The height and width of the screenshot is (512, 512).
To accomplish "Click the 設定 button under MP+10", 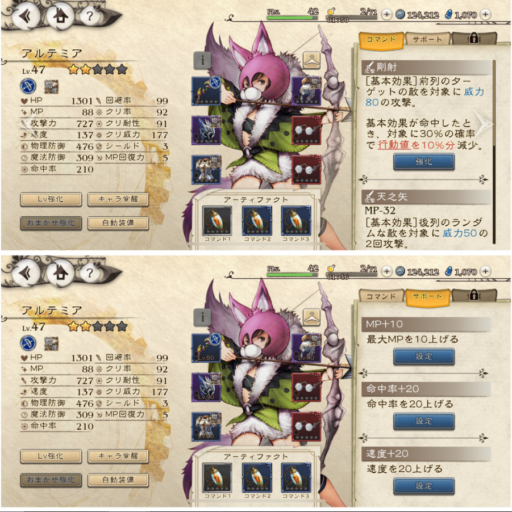I will click(x=424, y=356).
